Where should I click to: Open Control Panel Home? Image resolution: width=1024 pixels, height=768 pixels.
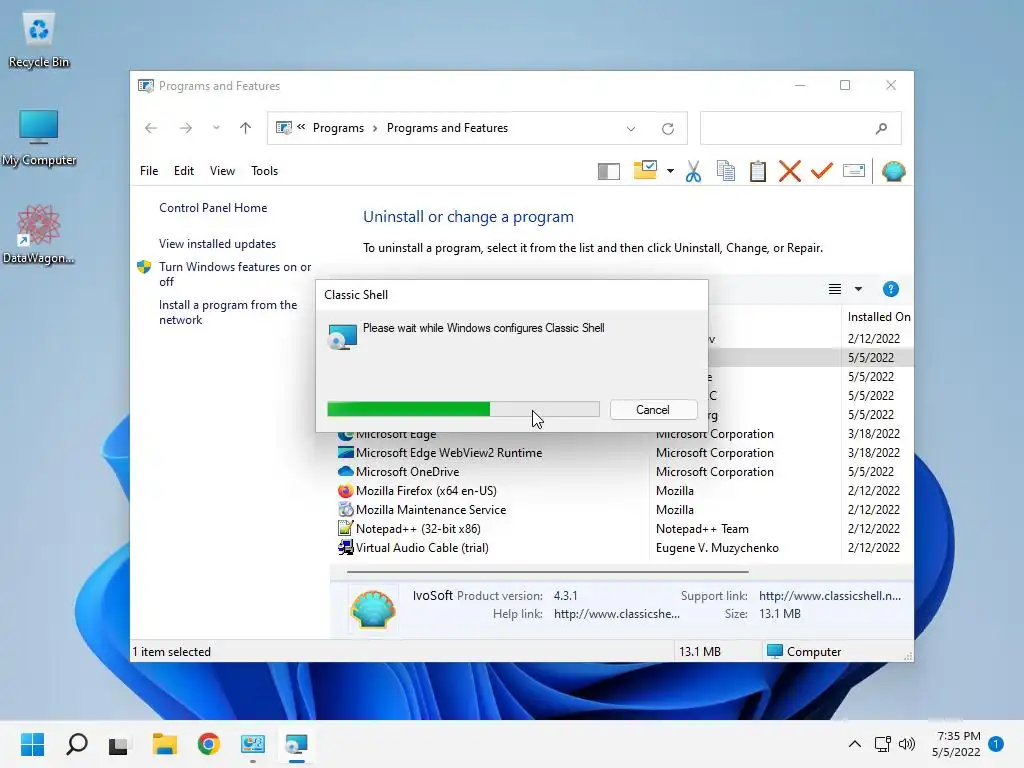pyautogui.click(x=213, y=208)
